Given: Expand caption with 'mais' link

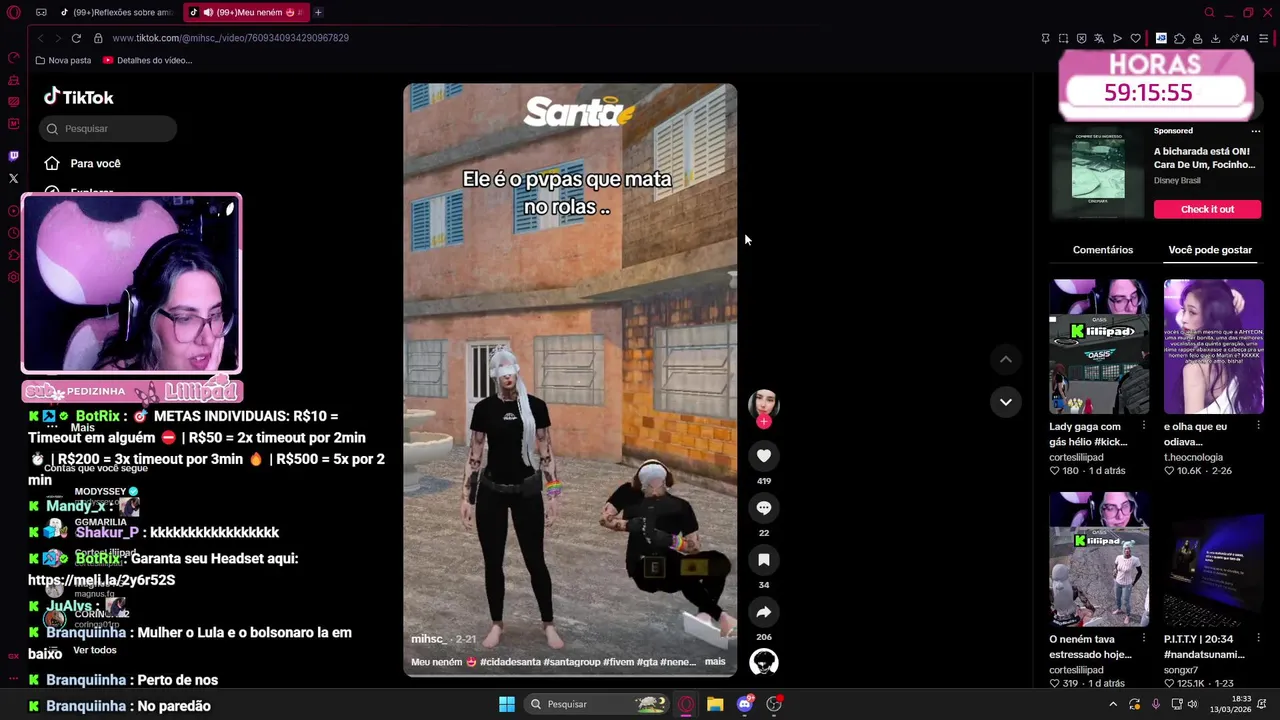Looking at the screenshot, I should click(x=715, y=662).
